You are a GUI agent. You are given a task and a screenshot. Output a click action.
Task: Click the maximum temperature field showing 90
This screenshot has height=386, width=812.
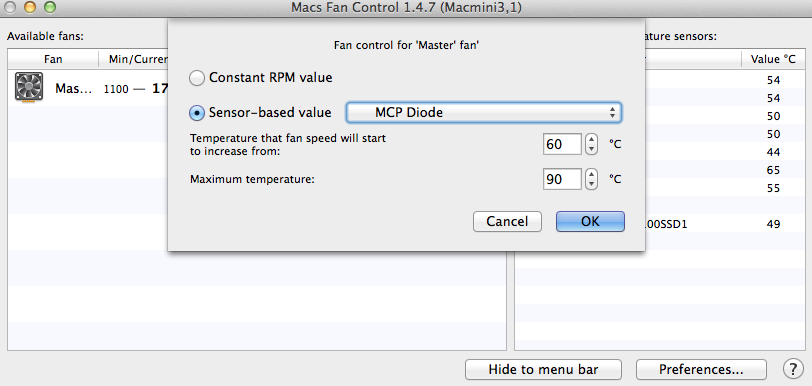[x=562, y=179]
